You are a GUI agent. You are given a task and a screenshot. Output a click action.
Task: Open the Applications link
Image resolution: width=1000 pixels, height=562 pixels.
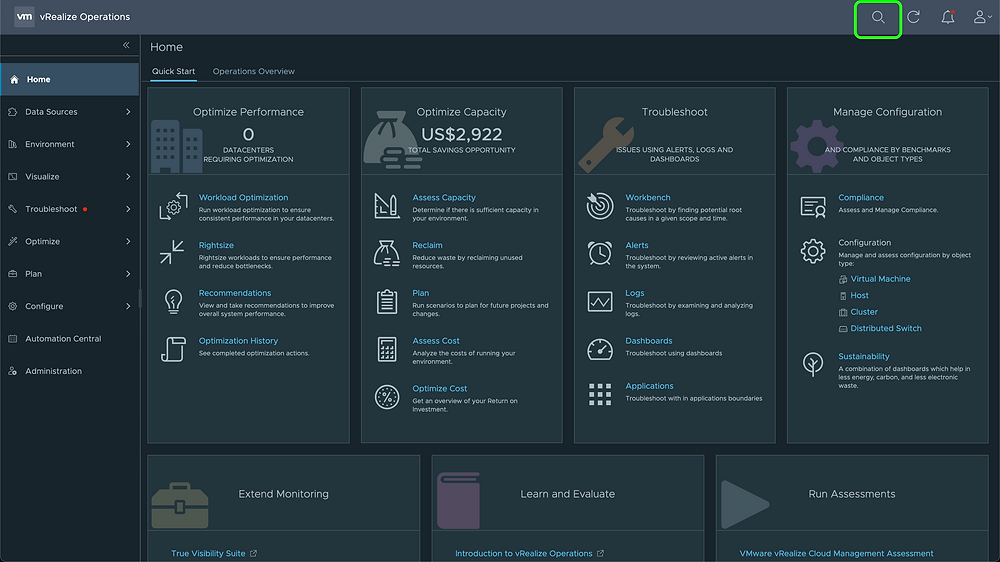pos(649,386)
